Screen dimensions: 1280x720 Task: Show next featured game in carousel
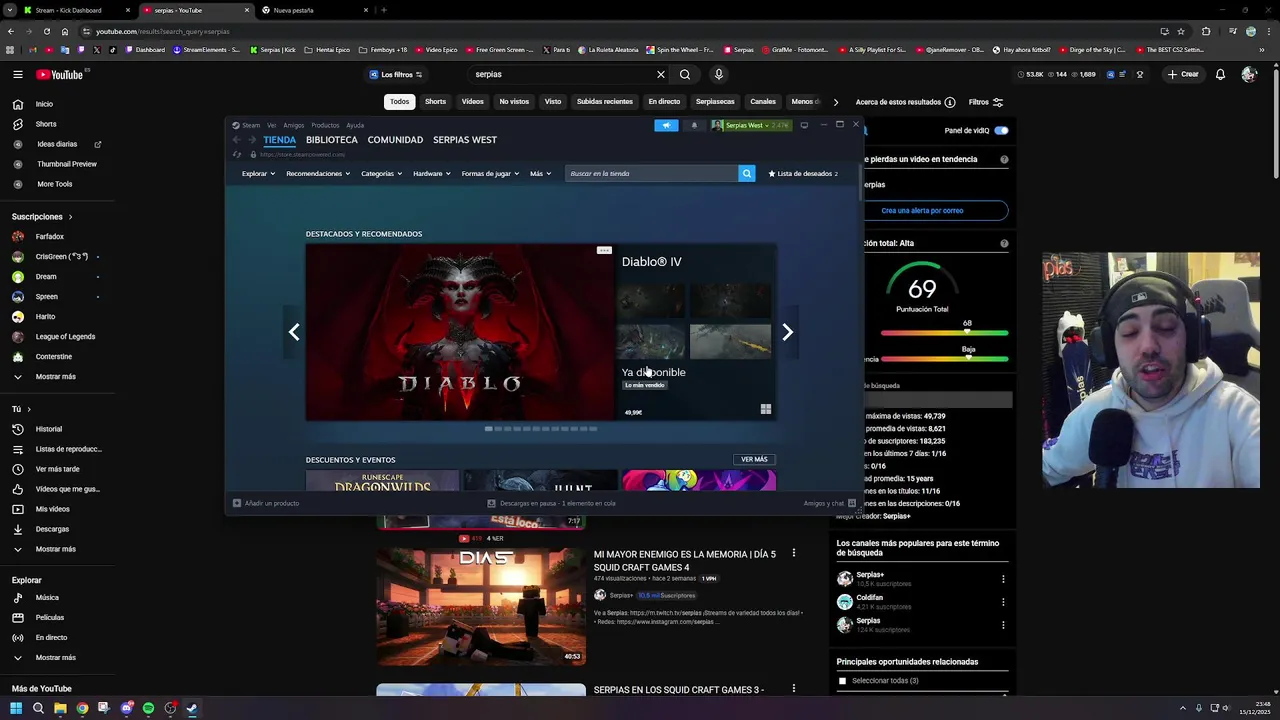coord(787,332)
